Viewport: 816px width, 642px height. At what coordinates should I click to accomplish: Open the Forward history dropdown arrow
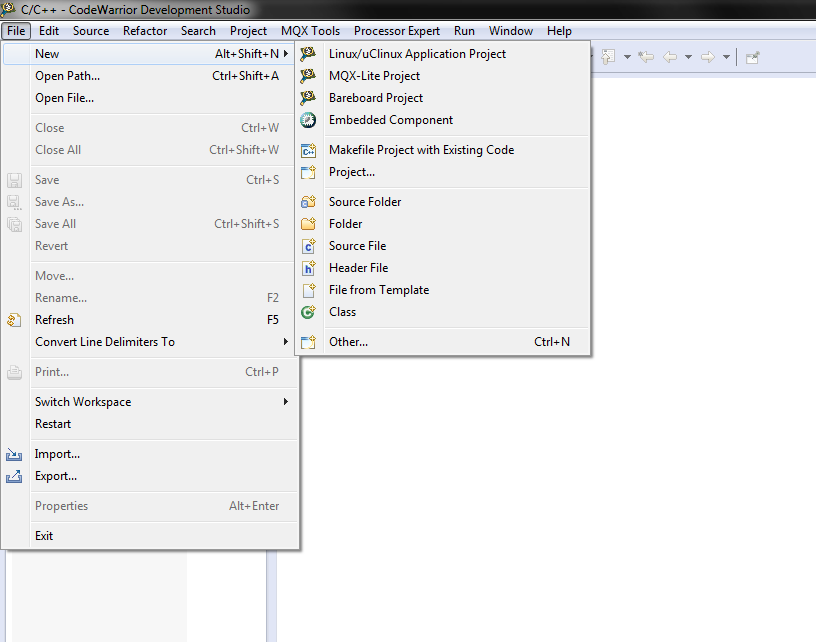coord(726,57)
